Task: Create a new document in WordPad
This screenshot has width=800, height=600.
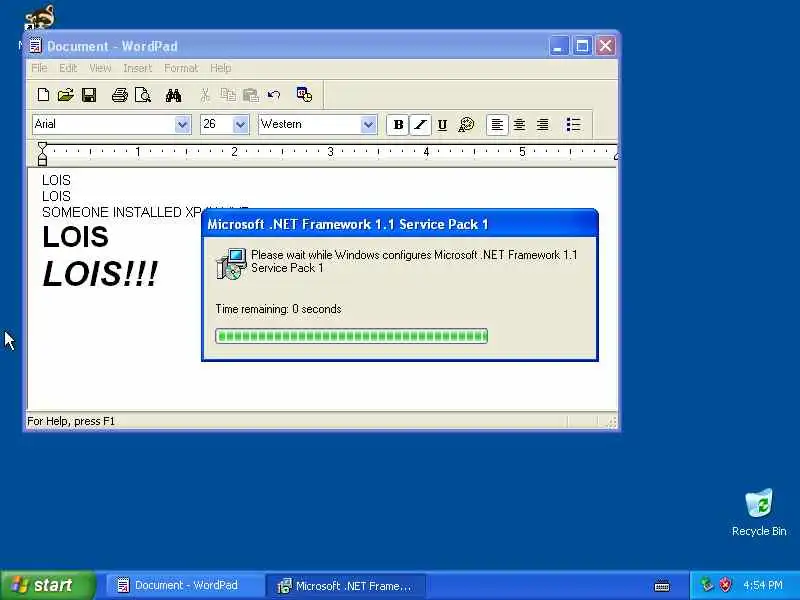Action: coord(43,95)
